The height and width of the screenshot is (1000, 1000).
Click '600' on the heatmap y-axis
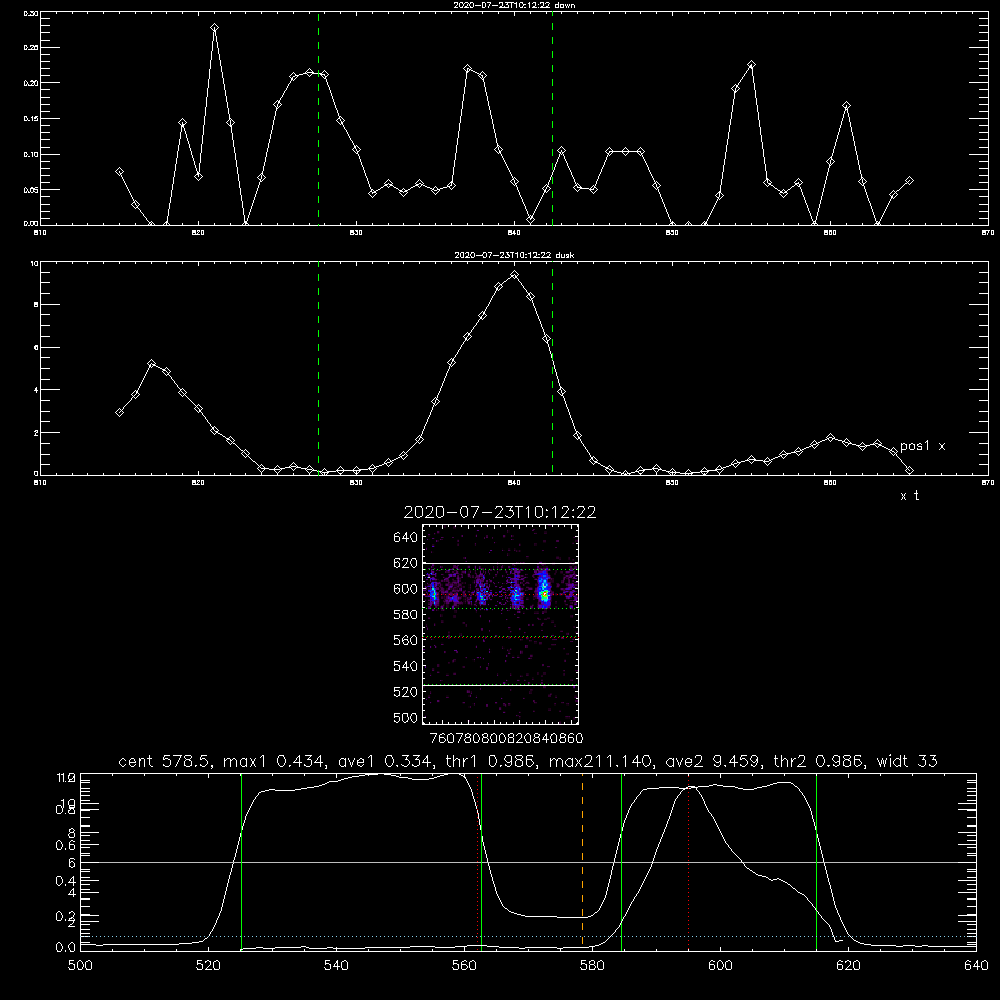point(406,589)
